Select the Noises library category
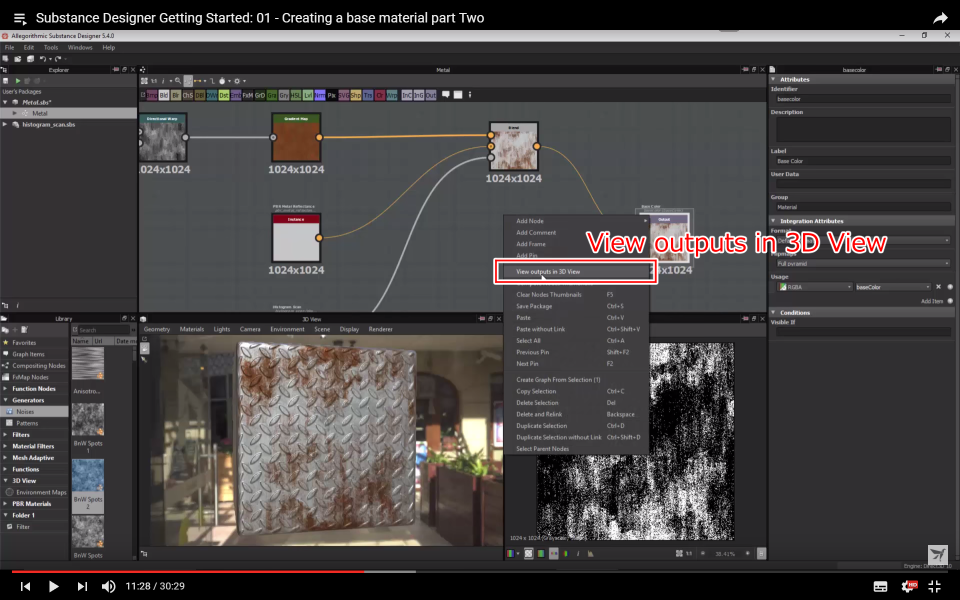 tap(34, 412)
